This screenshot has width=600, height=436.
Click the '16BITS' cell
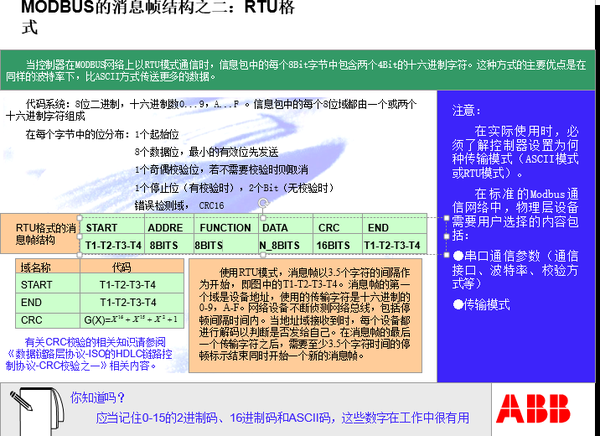(x=338, y=245)
